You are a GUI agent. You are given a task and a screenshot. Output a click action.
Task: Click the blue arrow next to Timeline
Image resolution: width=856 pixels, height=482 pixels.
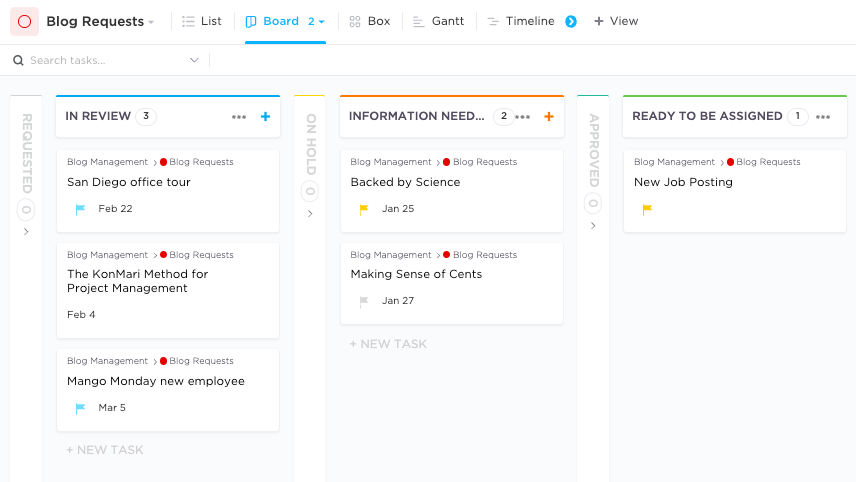tap(571, 21)
